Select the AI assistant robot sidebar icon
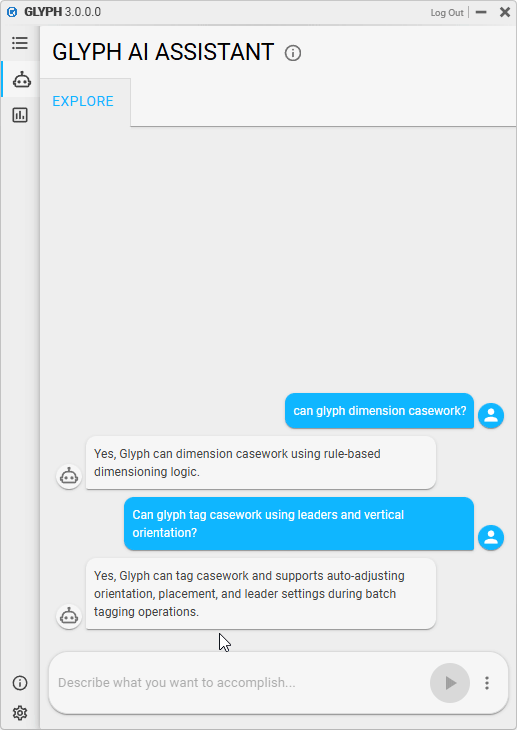 coord(21,80)
